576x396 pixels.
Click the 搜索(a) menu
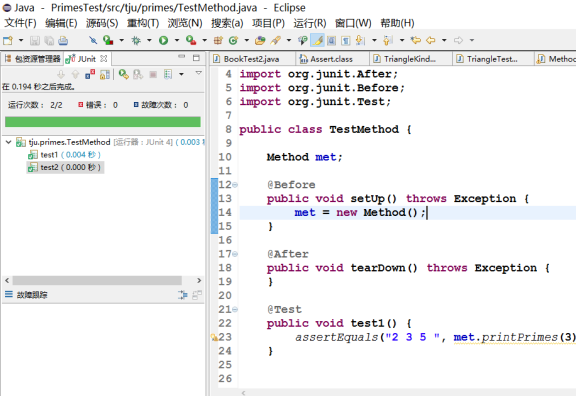pyautogui.click(x=227, y=23)
